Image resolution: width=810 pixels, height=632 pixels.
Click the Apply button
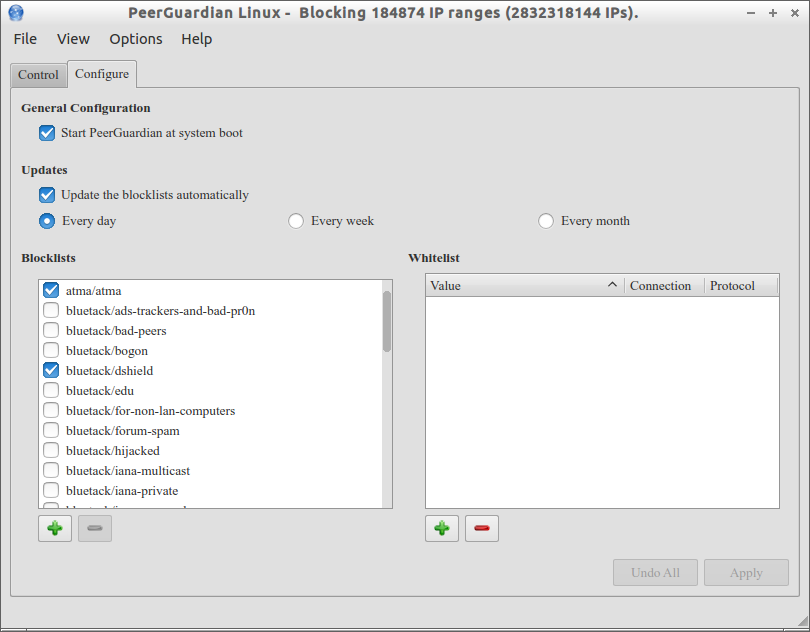746,573
